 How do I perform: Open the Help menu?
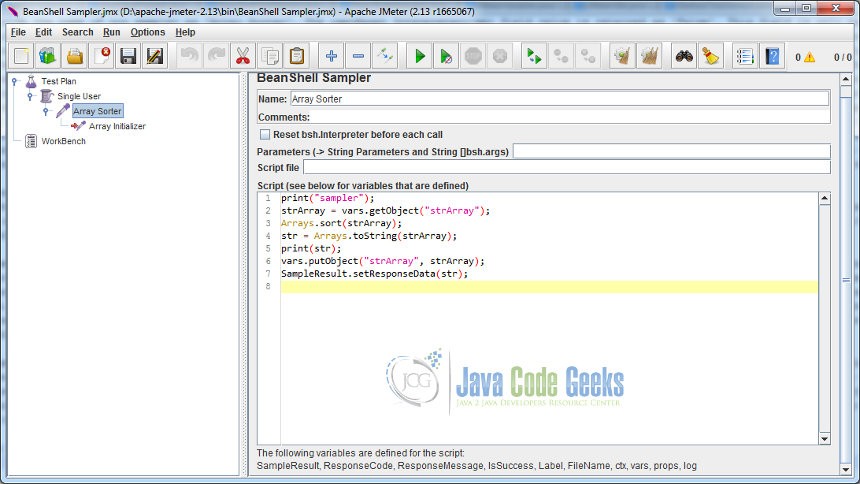185,32
